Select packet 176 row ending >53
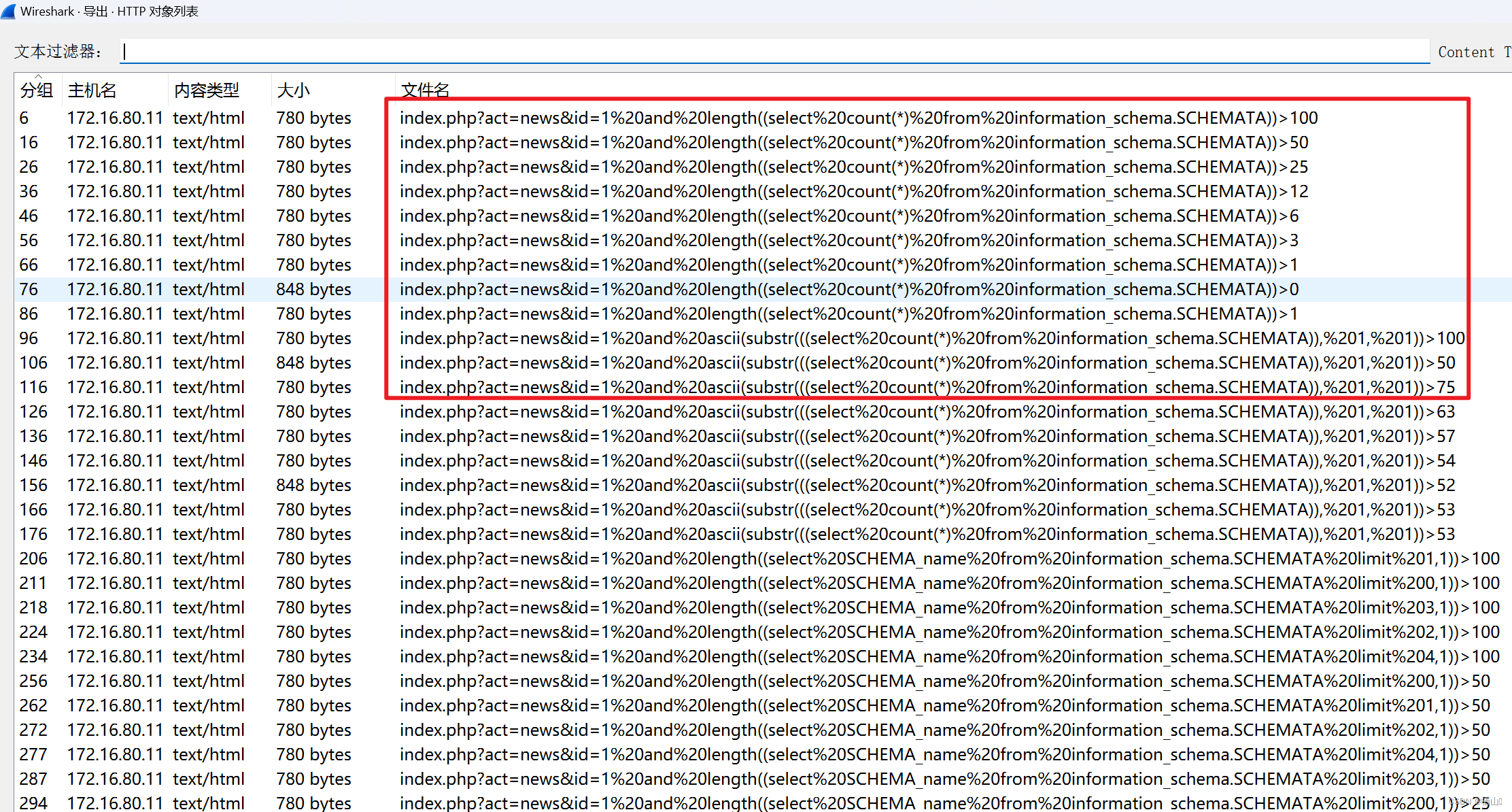This screenshot has width=1512, height=812. pyautogui.click(x=763, y=534)
